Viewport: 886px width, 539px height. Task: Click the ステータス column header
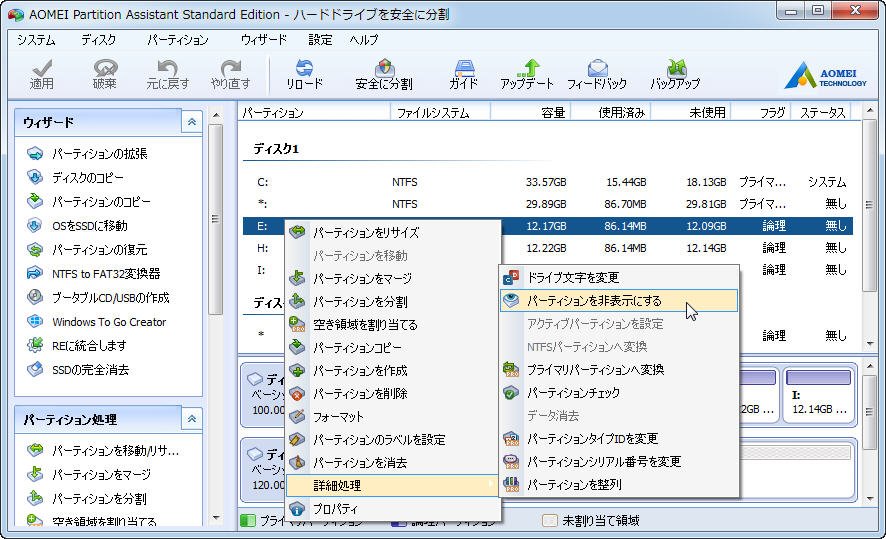click(x=822, y=112)
